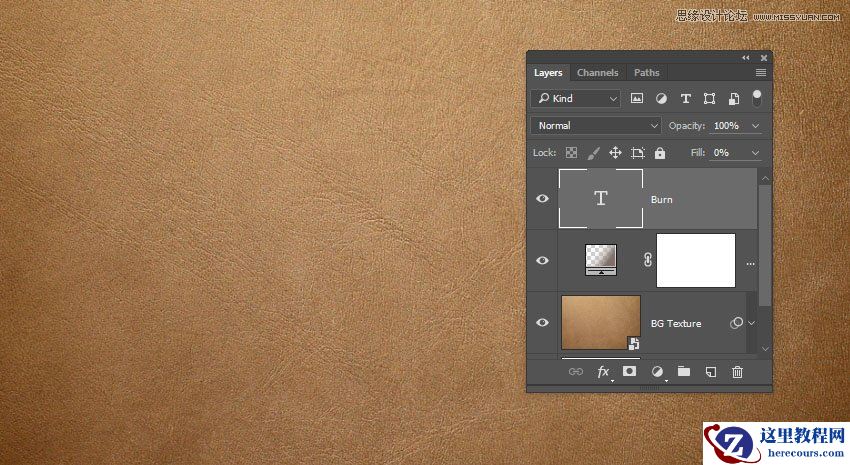
Task: Open the Kind filter dropdown
Action: tap(576, 99)
